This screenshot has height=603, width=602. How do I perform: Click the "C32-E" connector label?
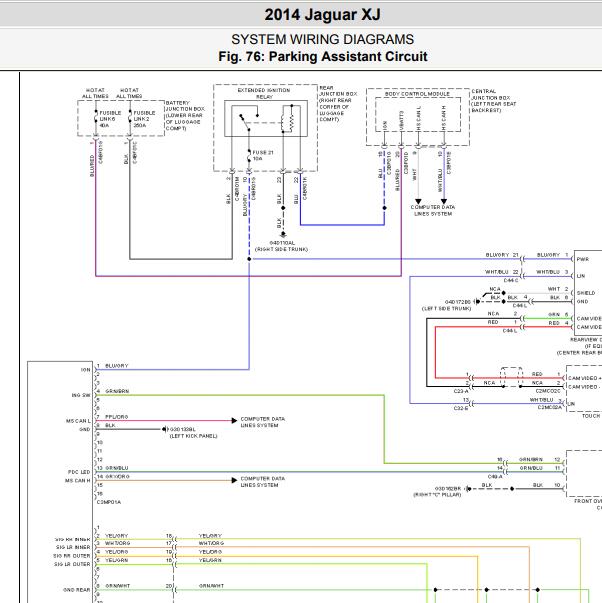click(461, 408)
